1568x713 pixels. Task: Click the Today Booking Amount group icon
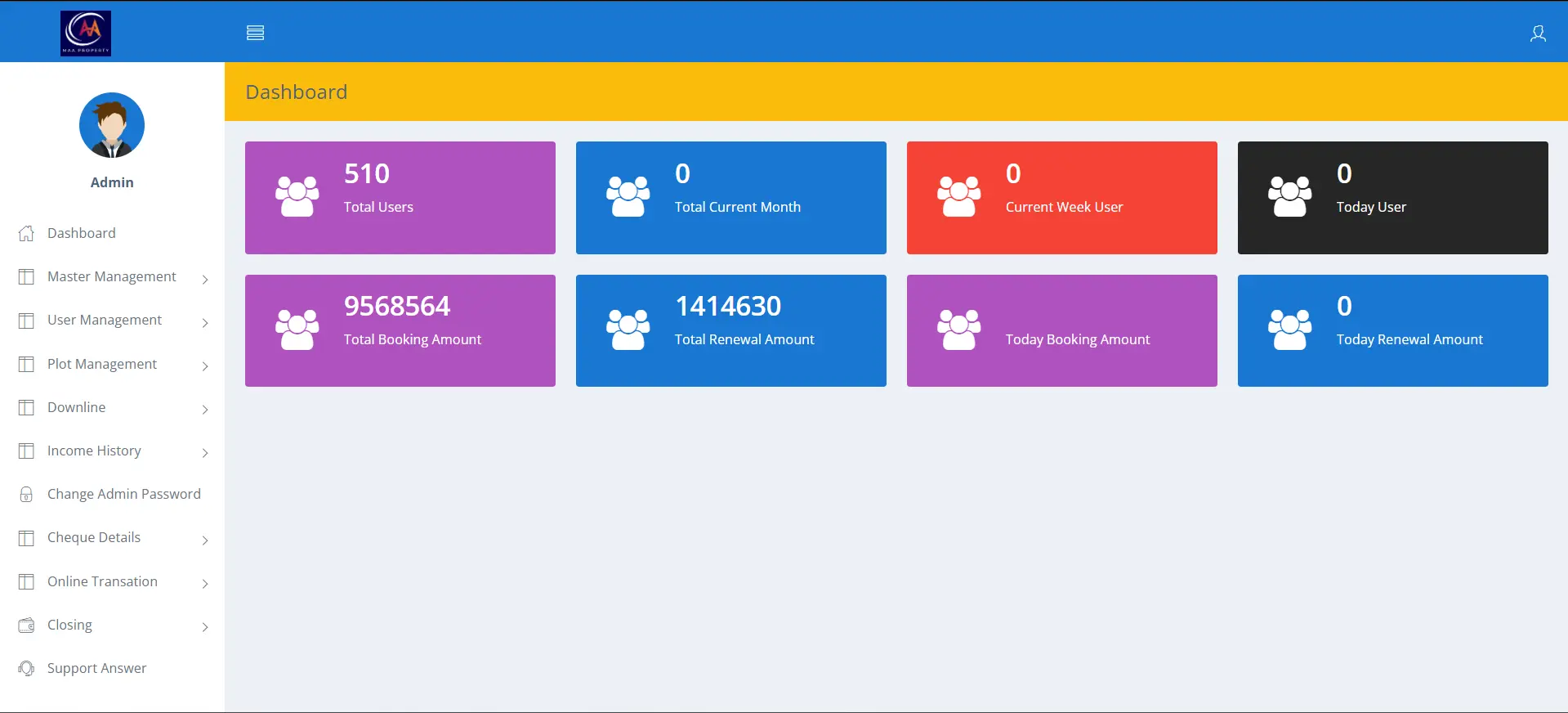[959, 330]
